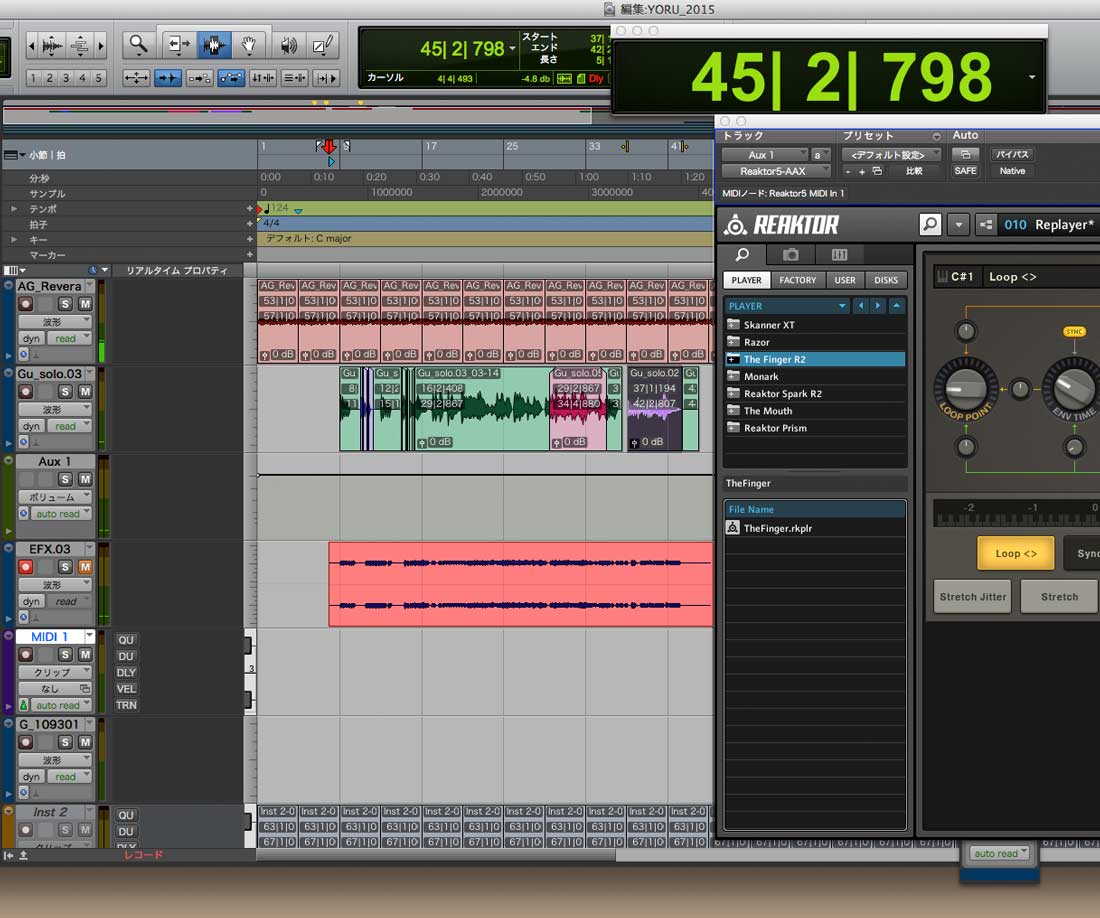Open preset menu デフォルト設定
The height and width of the screenshot is (918, 1100).
(892, 154)
